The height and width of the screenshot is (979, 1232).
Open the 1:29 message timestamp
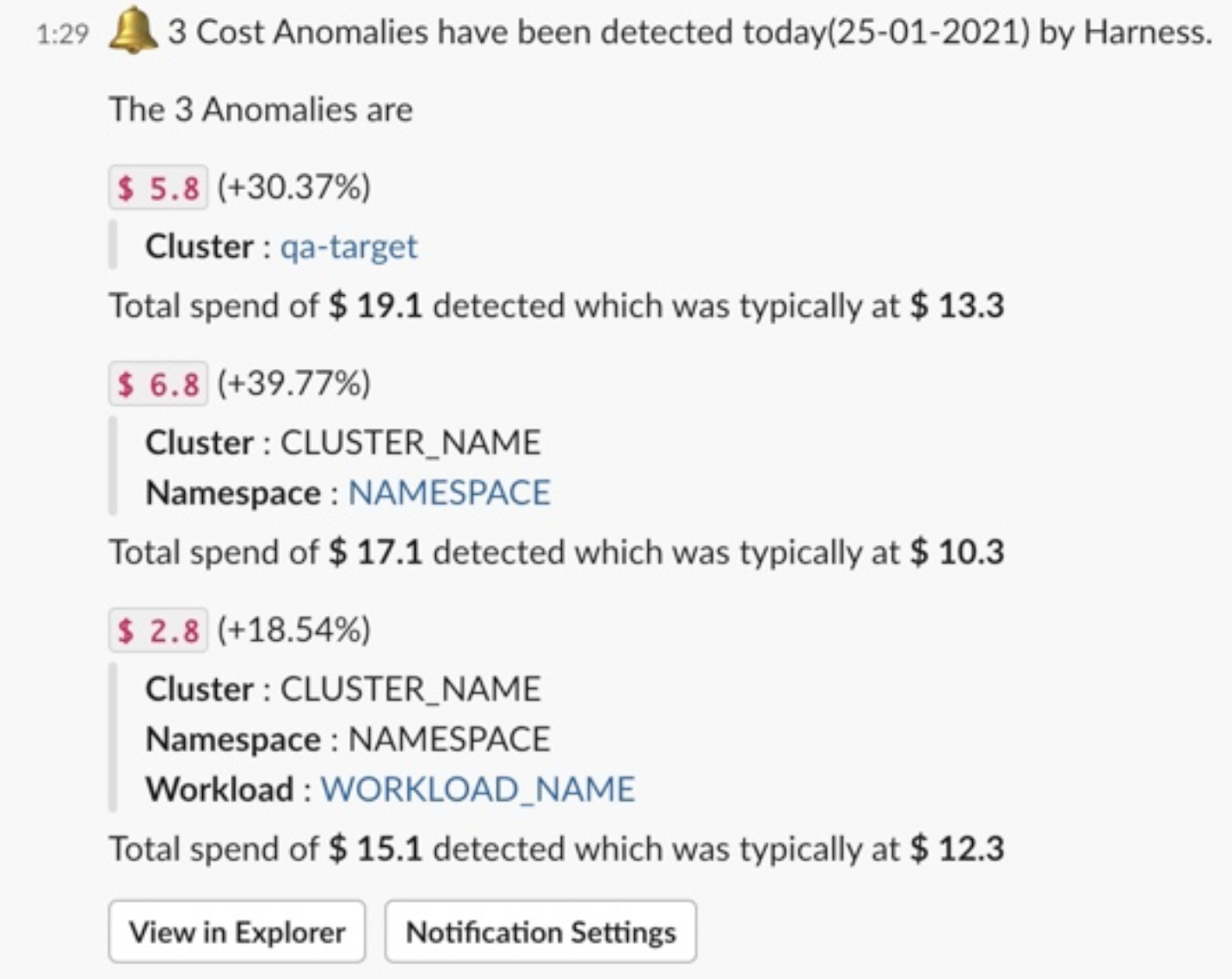(x=63, y=34)
